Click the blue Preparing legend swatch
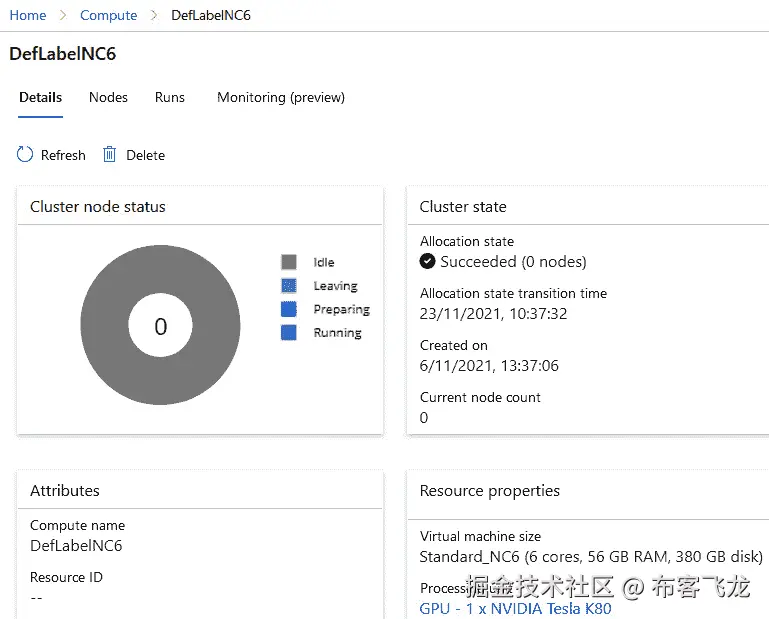 pyautogui.click(x=289, y=309)
